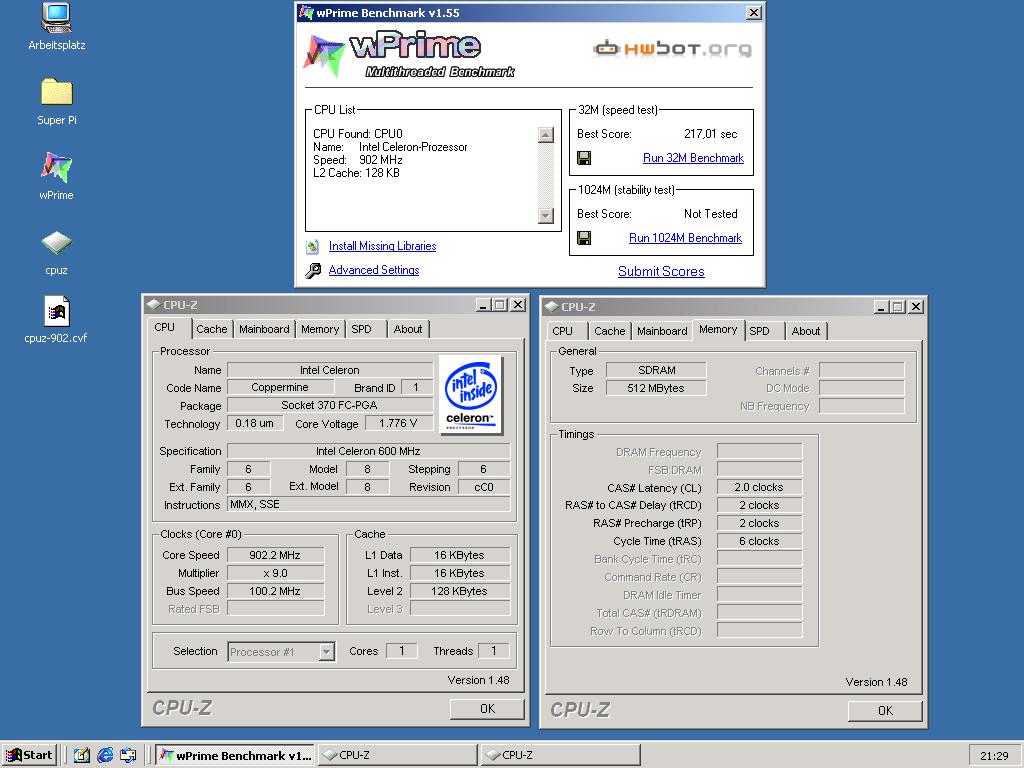Click OK in the right CPU-Z memory window
The height and width of the screenshot is (768, 1024).
[x=885, y=711]
